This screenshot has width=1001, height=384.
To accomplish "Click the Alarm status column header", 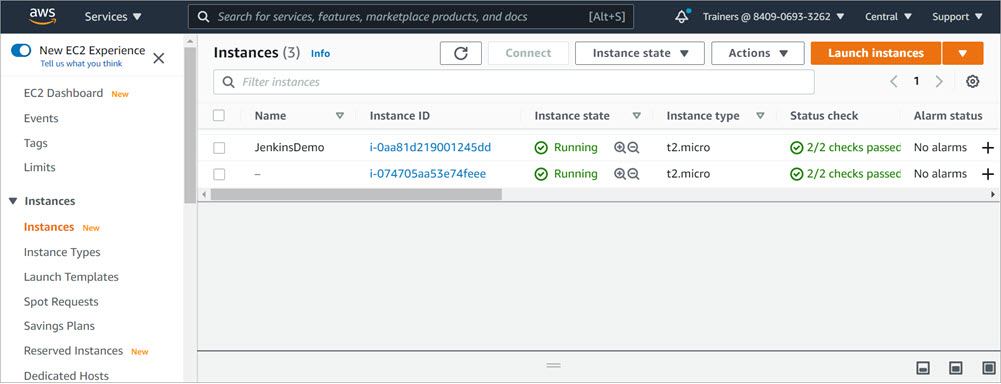I will pyautogui.click(x=947, y=116).
